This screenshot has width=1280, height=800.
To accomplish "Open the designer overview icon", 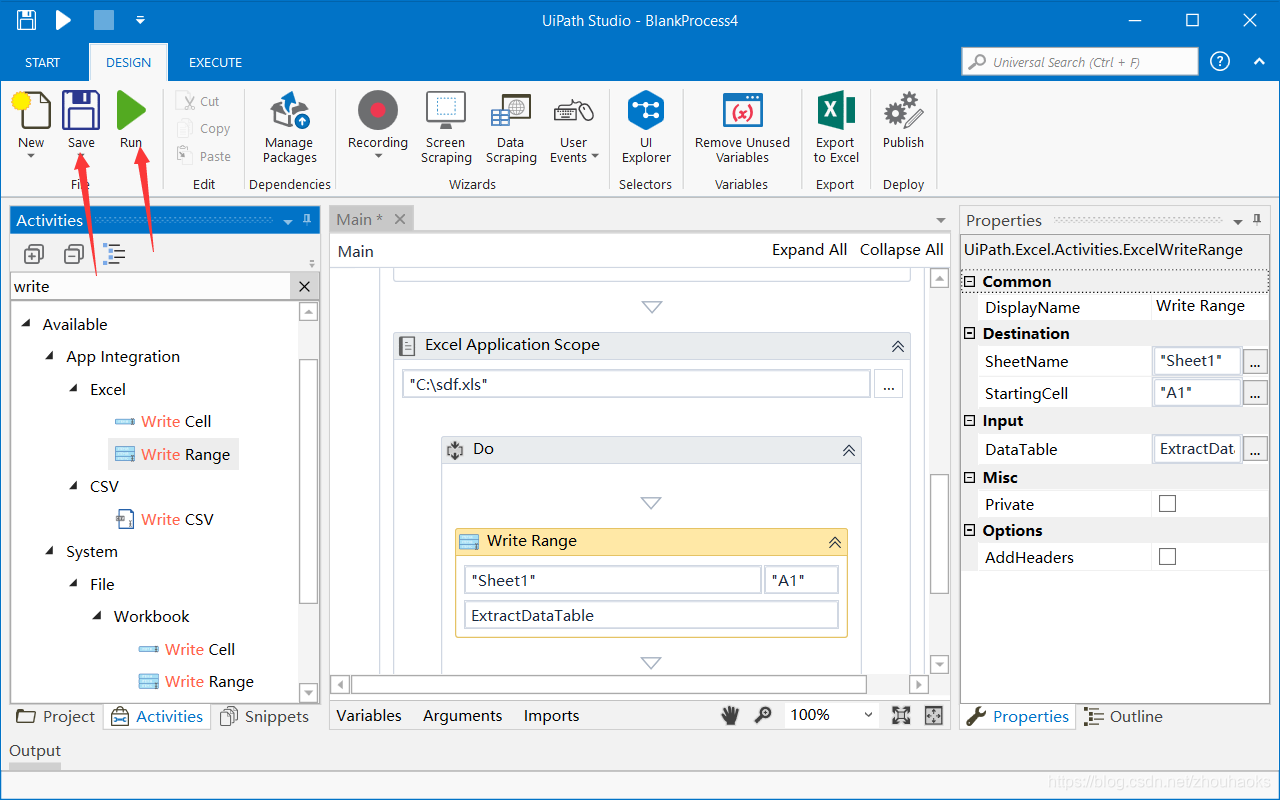I will [x=934, y=715].
